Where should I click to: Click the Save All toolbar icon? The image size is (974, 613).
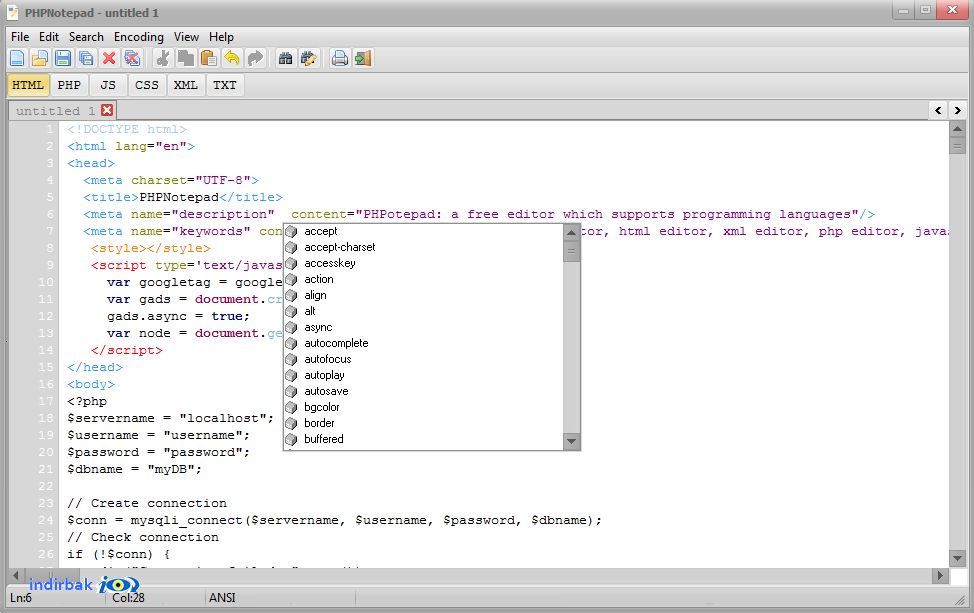pyautogui.click(x=86, y=58)
